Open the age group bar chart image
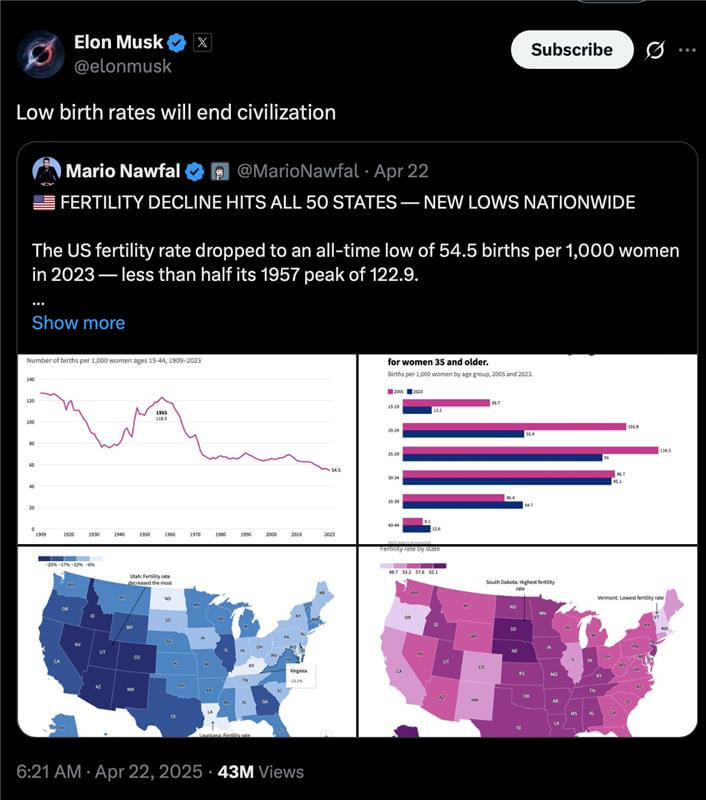Screen dimensions: 706x800 [x=528, y=449]
